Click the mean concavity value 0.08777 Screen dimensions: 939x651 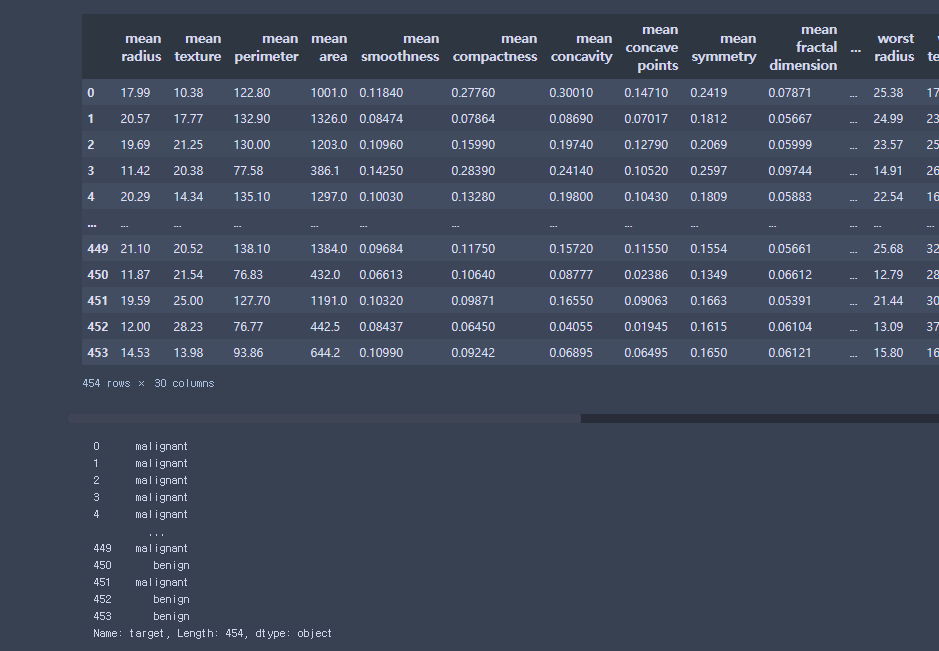pyautogui.click(x=571, y=275)
